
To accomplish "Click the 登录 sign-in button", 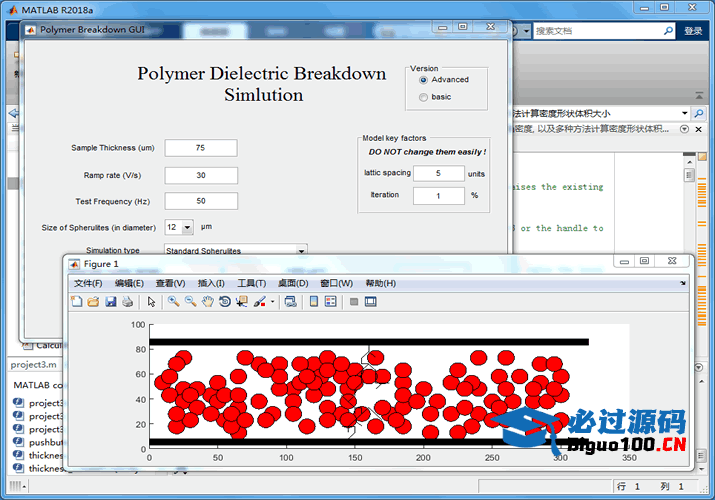I will 693,31.
